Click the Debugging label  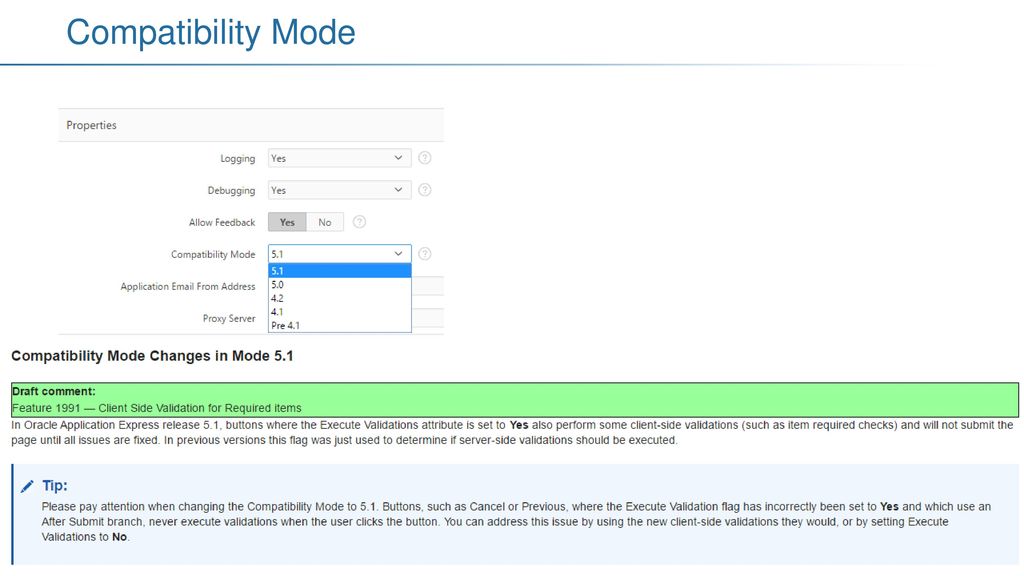coord(231,191)
